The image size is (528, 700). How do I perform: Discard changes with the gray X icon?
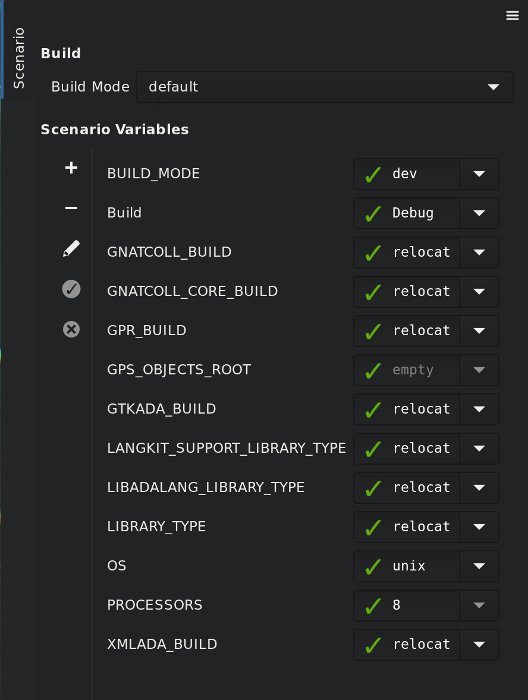(x=71, y=329)
